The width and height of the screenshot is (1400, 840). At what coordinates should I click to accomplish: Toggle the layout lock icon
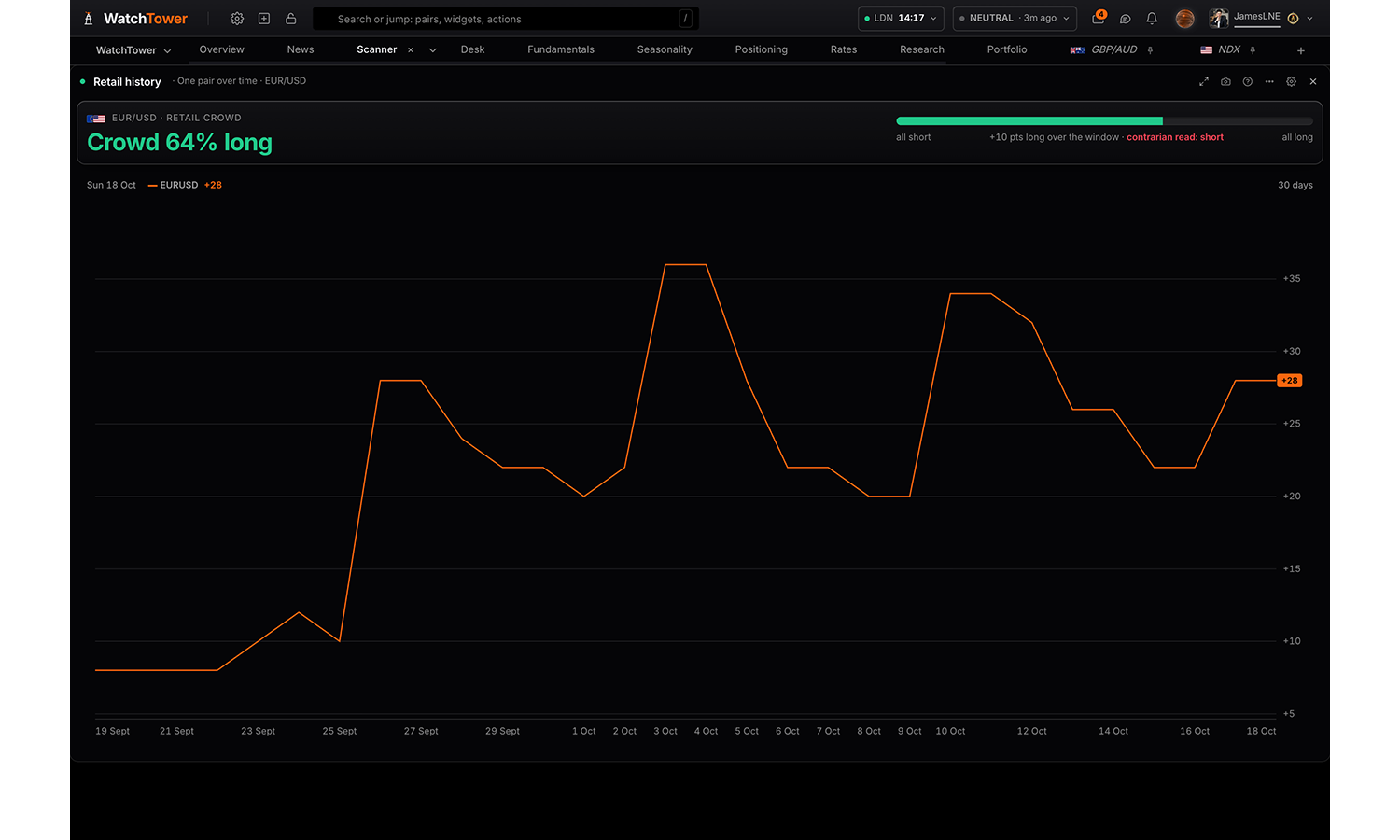coord(291,19)
